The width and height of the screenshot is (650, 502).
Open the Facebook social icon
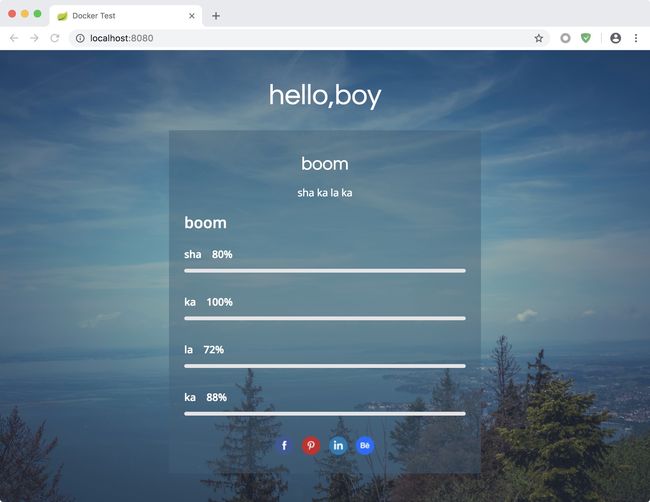[284, 446]
